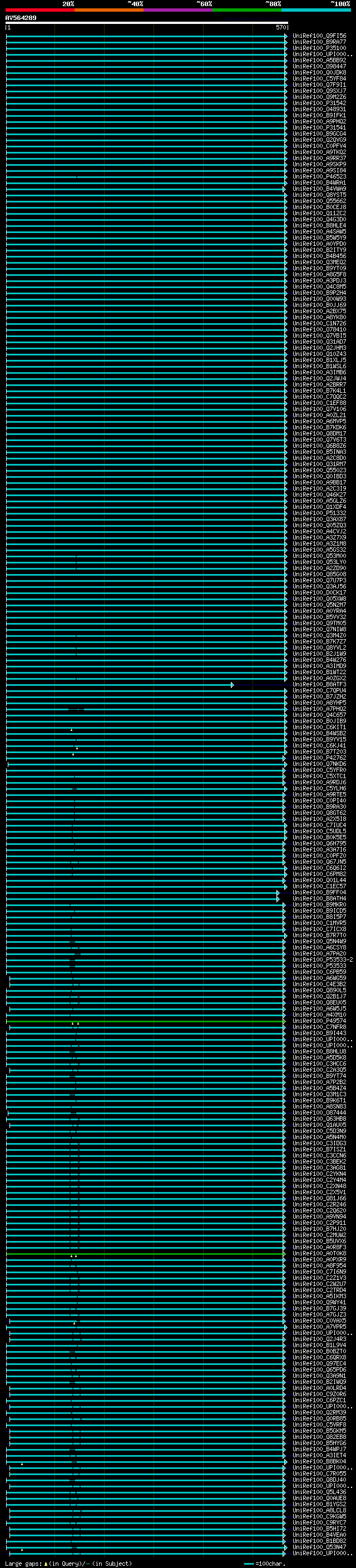Select hit label UniRef100_C1EC57

point(319,886)
